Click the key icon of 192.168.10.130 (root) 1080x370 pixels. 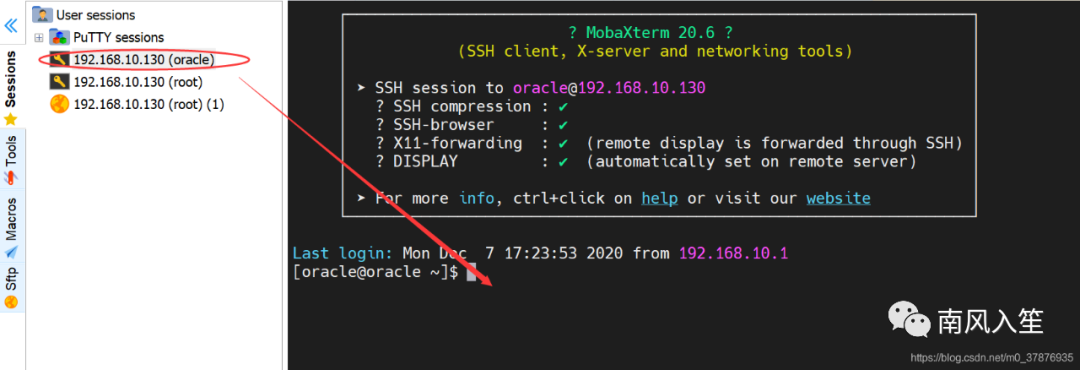[x=60, y=82]
